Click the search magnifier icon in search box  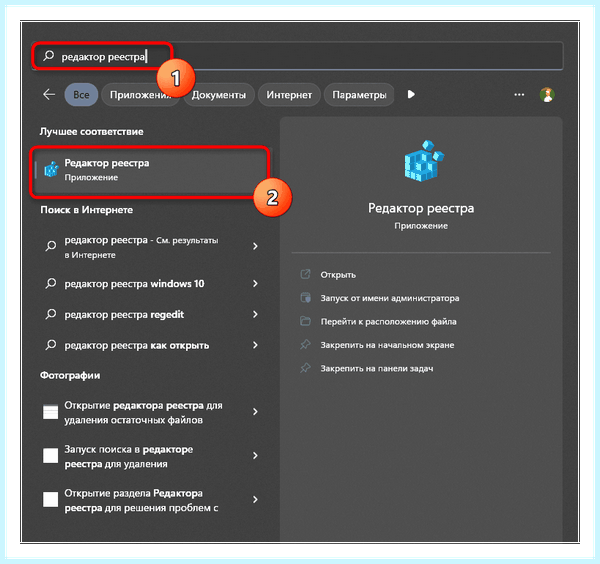pos(49,56)
